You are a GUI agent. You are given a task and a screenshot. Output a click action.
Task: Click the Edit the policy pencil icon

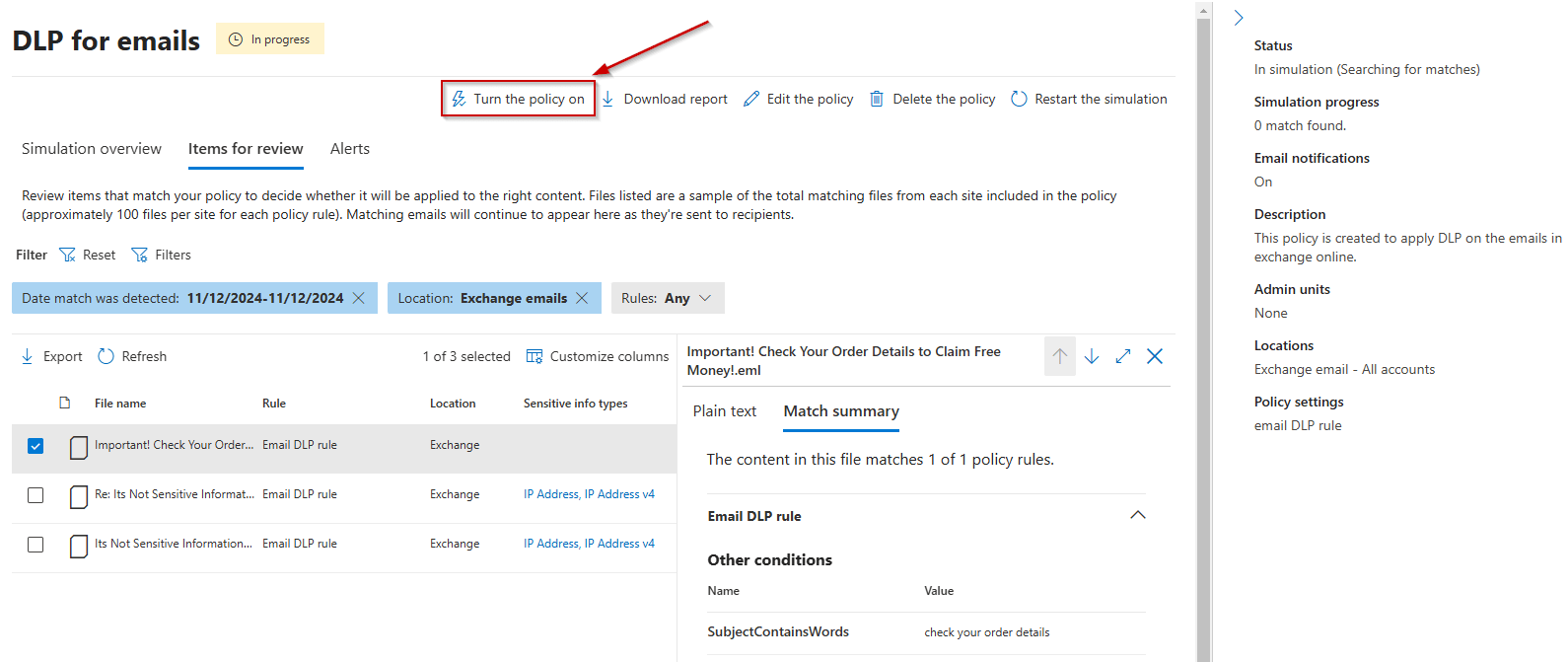click(751, 99)
